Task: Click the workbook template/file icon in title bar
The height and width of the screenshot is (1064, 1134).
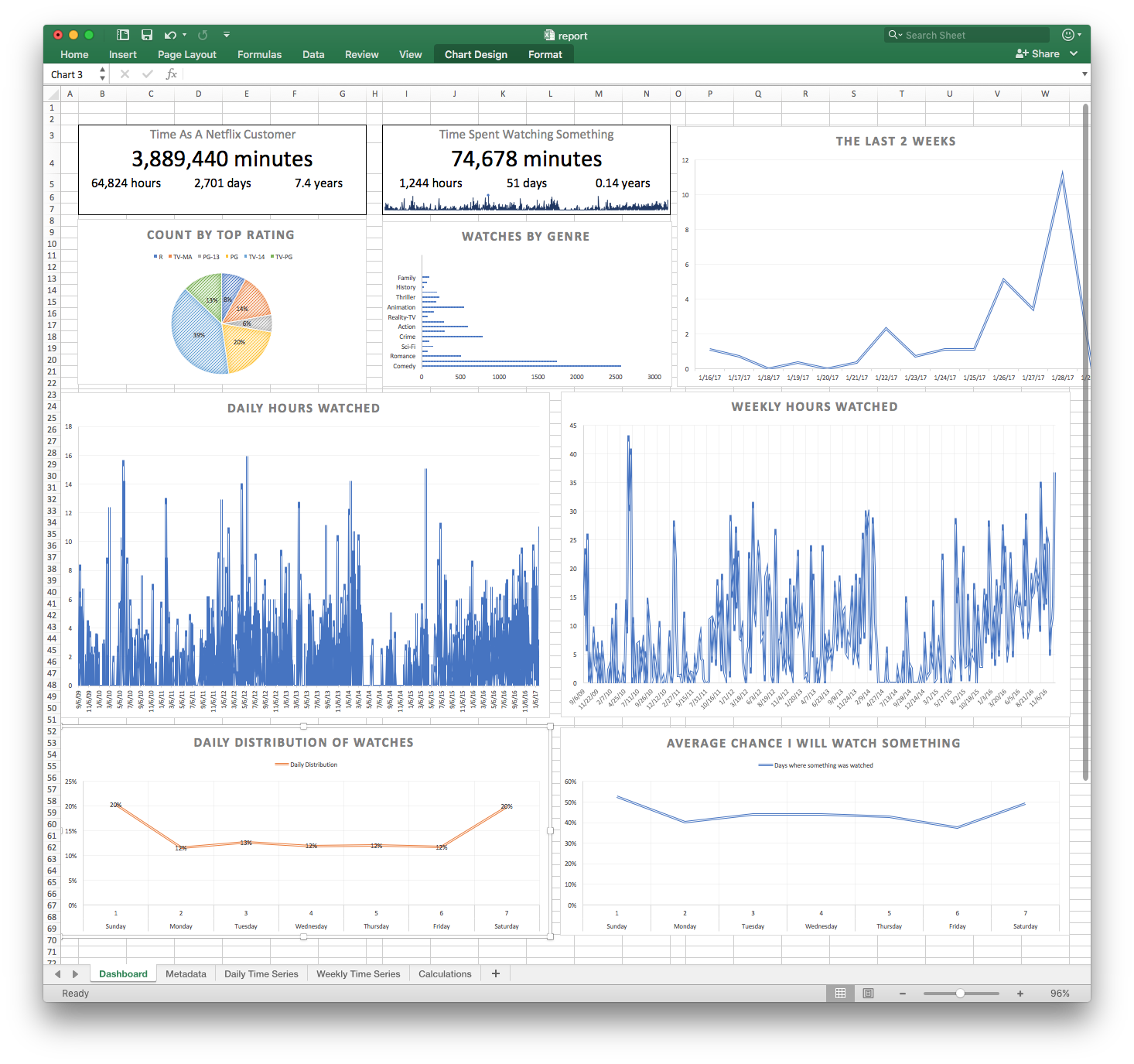Action: 122,35
